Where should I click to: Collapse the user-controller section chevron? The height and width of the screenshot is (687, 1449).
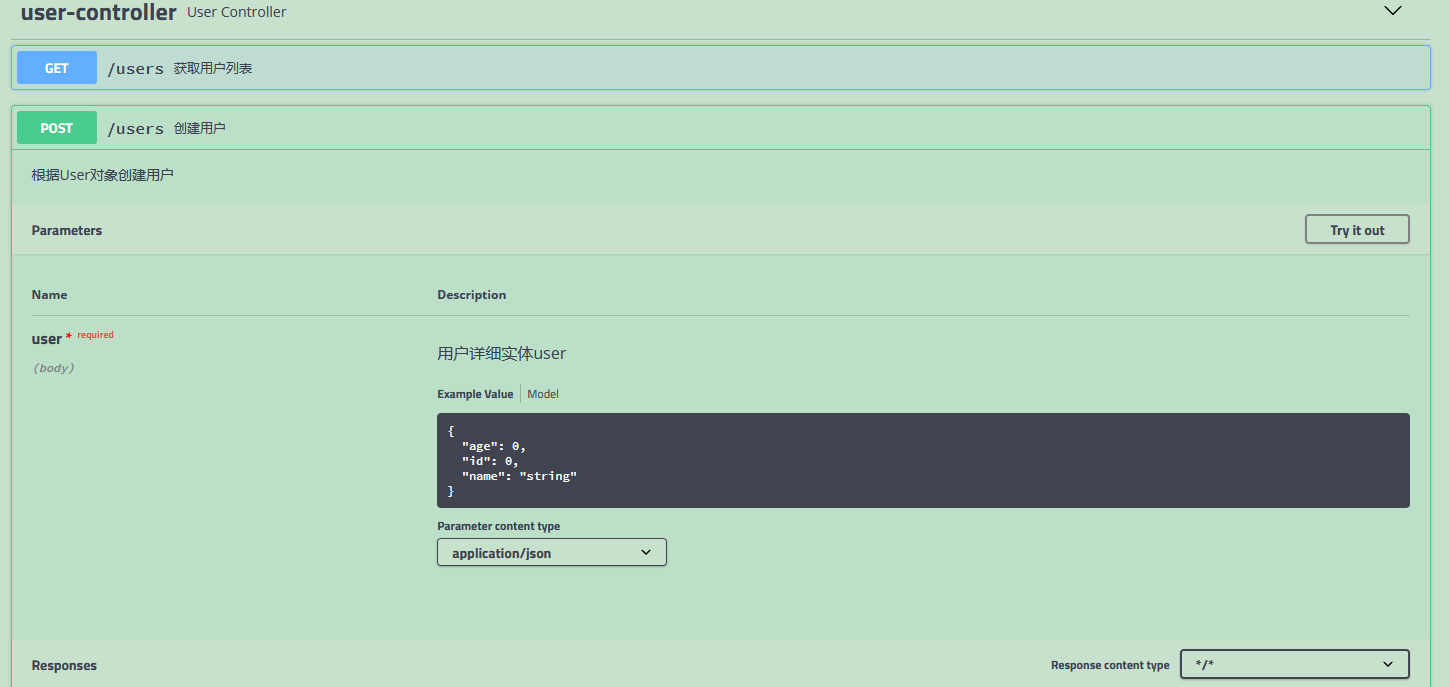pos(1392,11)
